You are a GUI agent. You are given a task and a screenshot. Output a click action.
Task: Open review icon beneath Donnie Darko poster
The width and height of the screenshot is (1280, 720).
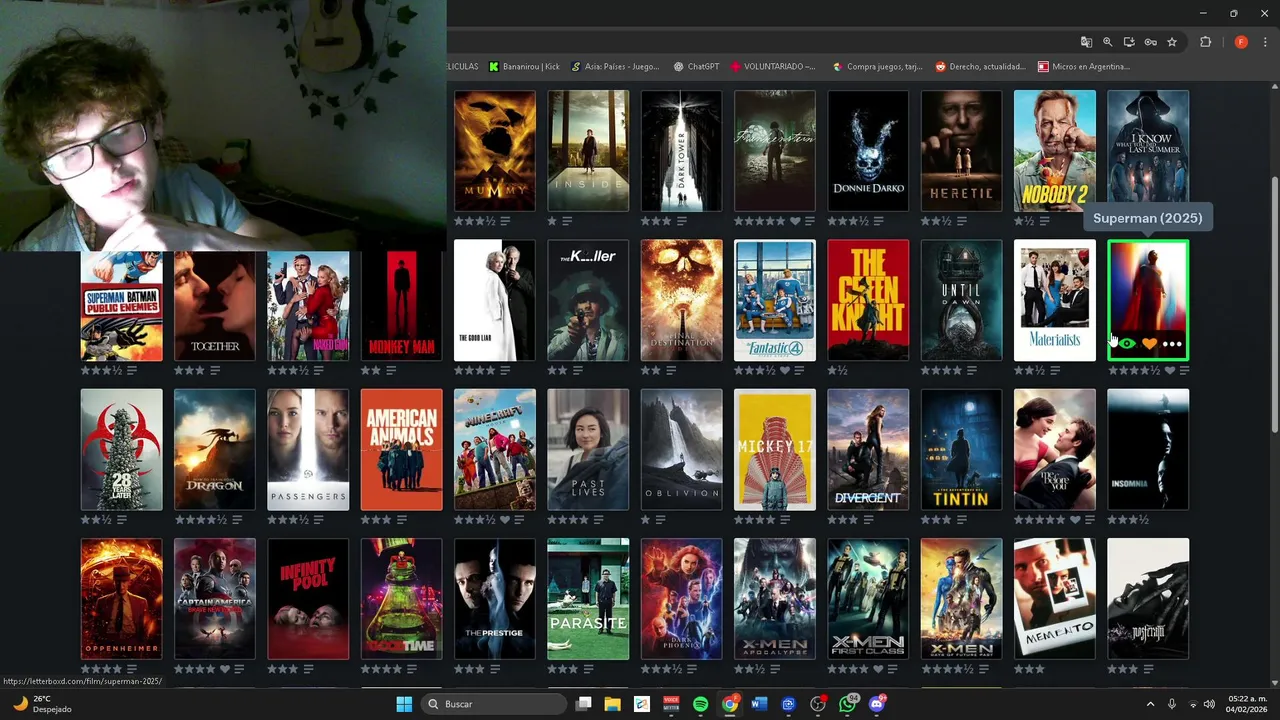pyautogui.click(x=877, y=221)
